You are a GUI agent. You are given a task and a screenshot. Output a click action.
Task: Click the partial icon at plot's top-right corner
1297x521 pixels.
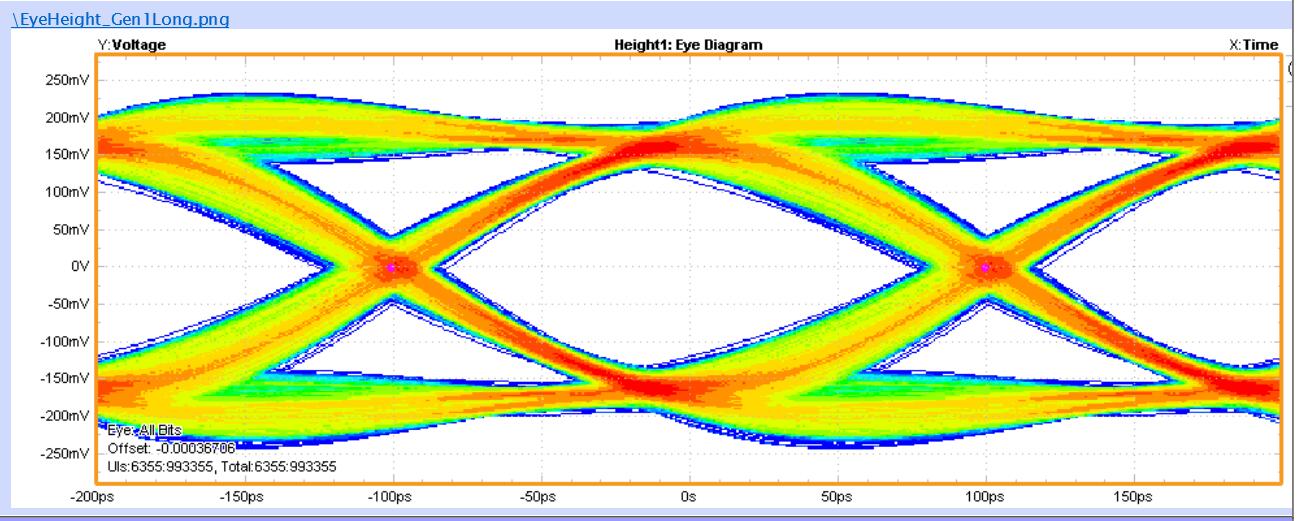1289,68
